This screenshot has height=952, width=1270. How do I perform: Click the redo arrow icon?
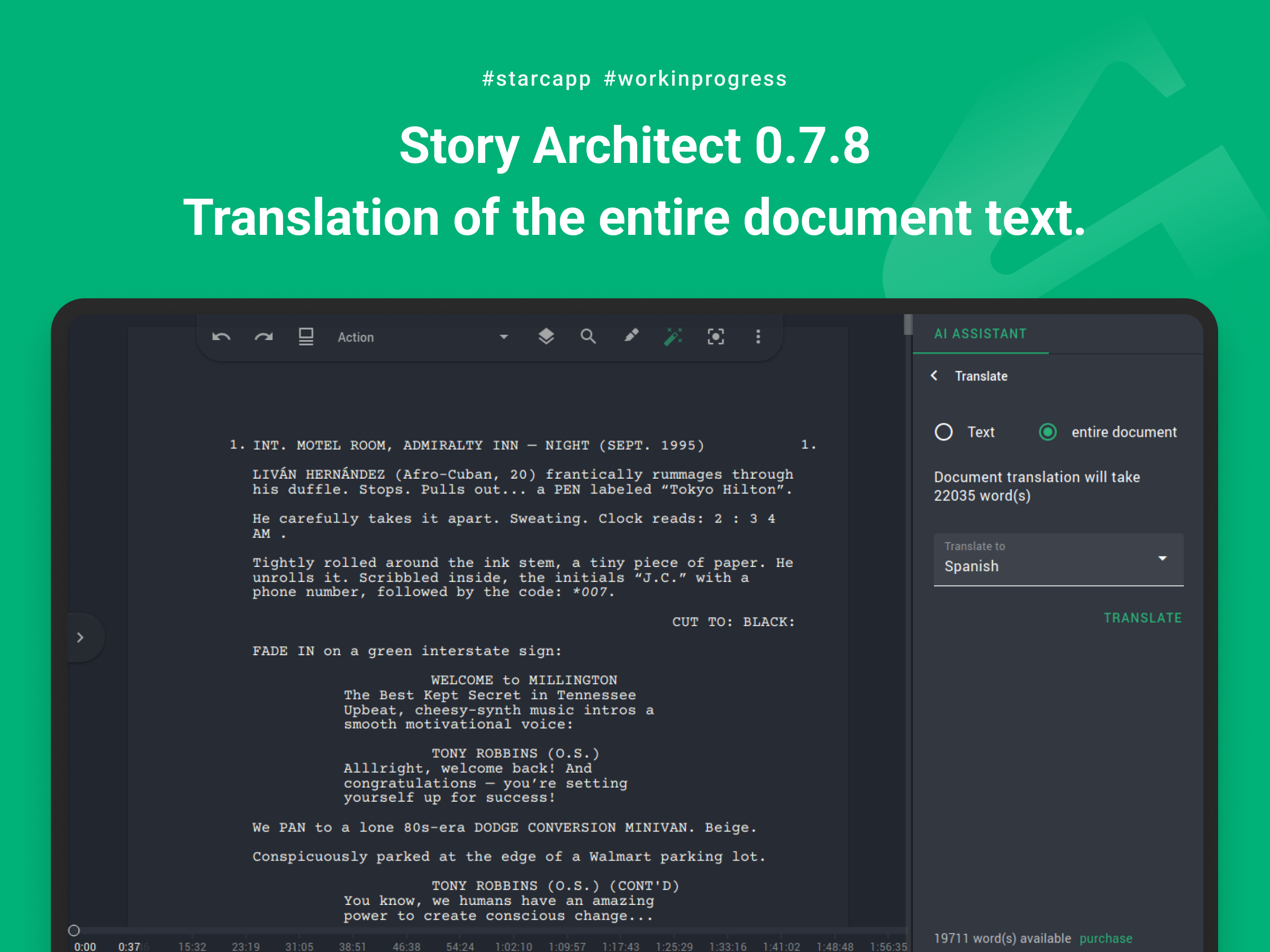click(264, 337)
